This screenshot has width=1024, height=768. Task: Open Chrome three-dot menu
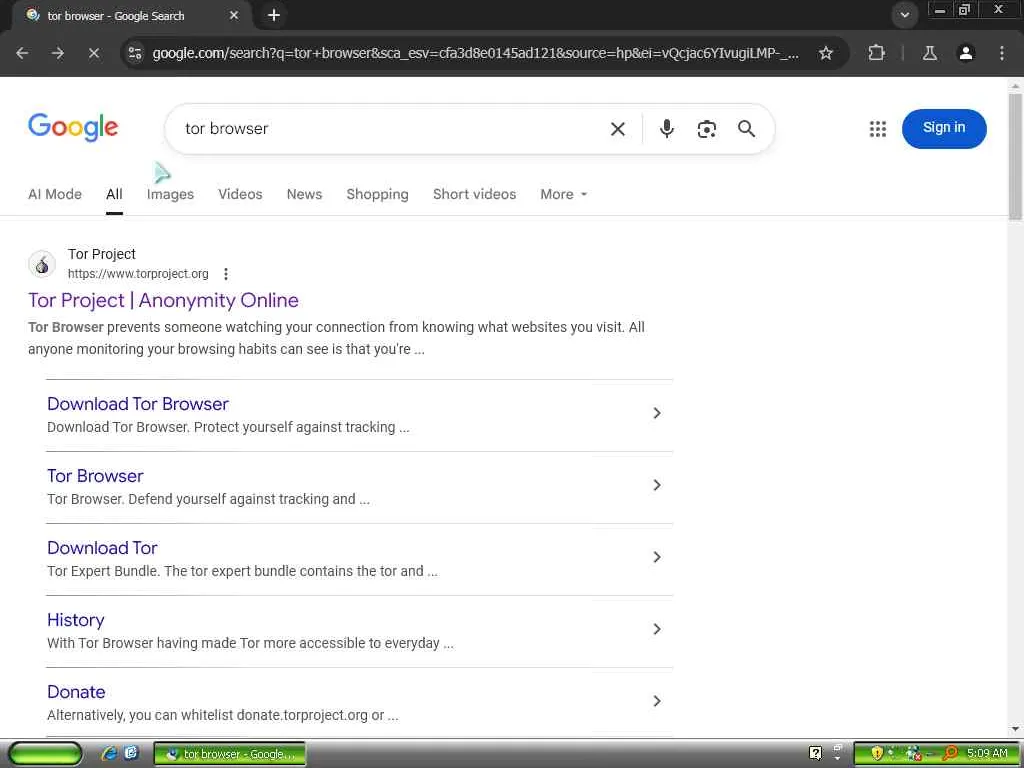click(1002, 53)
